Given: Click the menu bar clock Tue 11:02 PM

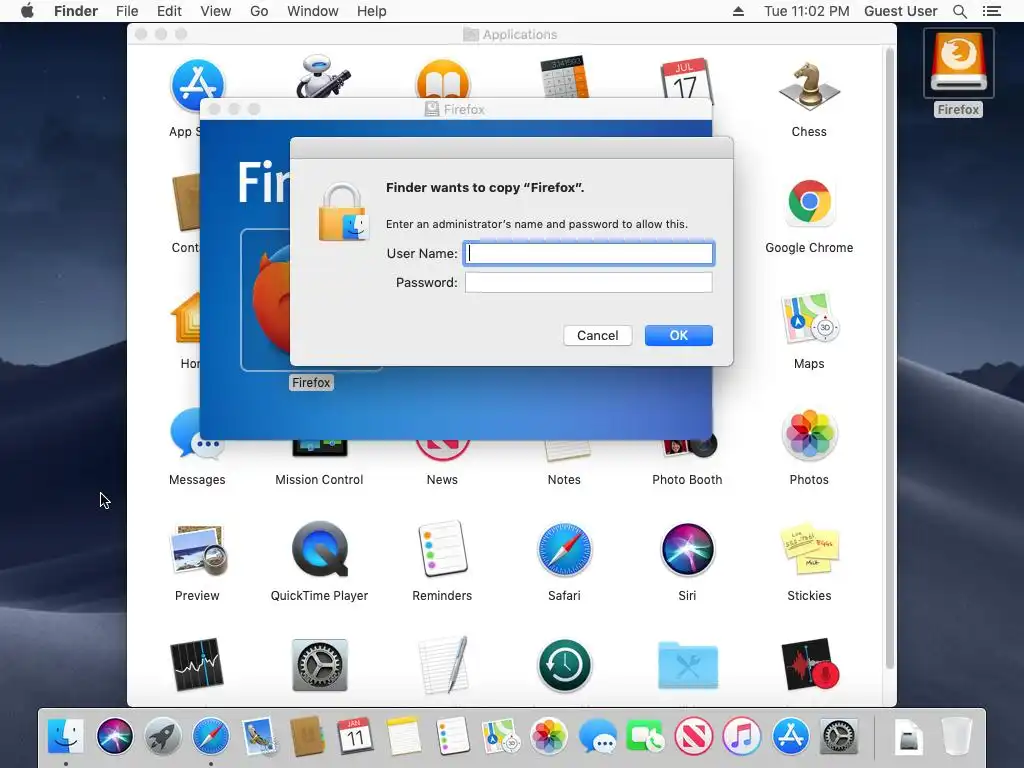Looking at the screenshot, I should pyautogui.click(x=807, y=11).
